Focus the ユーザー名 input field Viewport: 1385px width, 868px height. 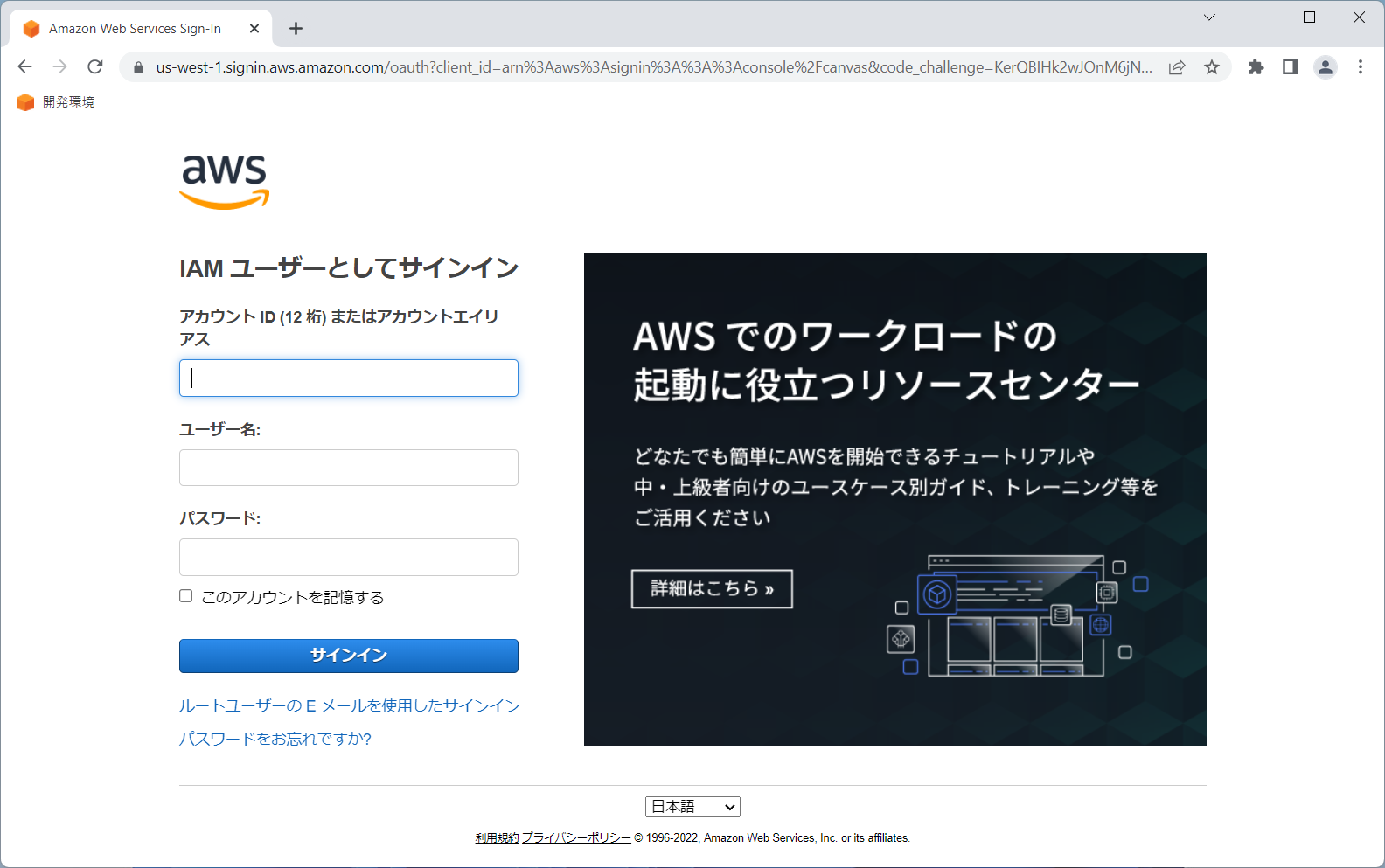click(x=349, y=468)
